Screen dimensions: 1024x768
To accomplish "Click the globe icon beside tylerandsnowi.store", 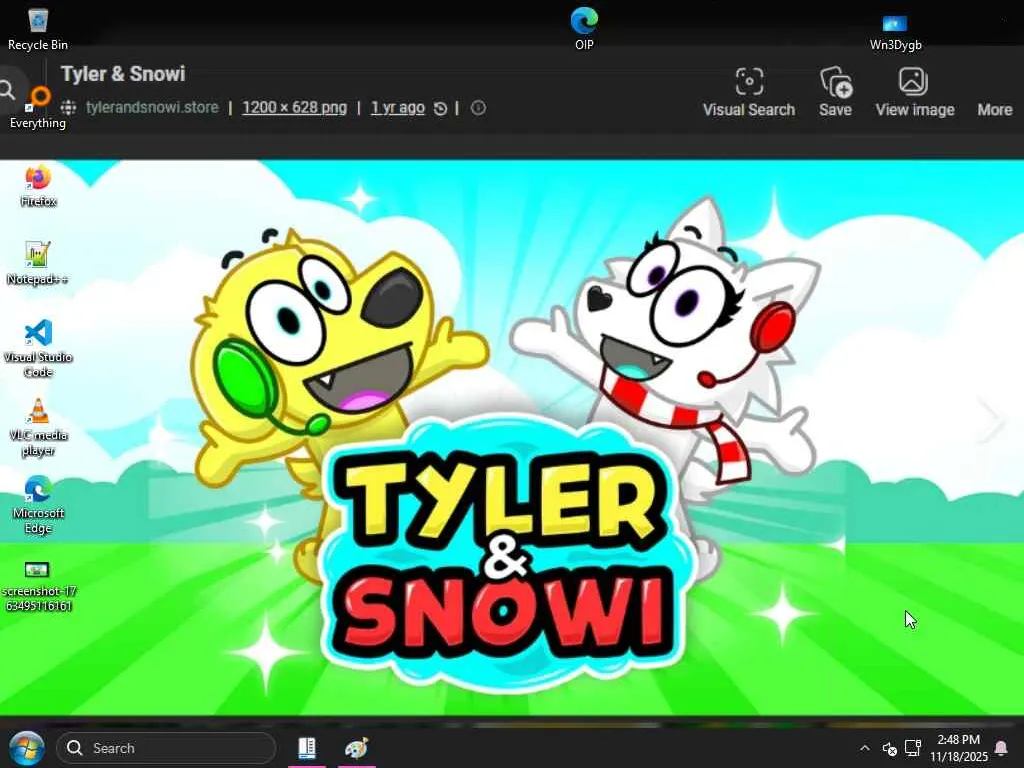I will [69, 108].
